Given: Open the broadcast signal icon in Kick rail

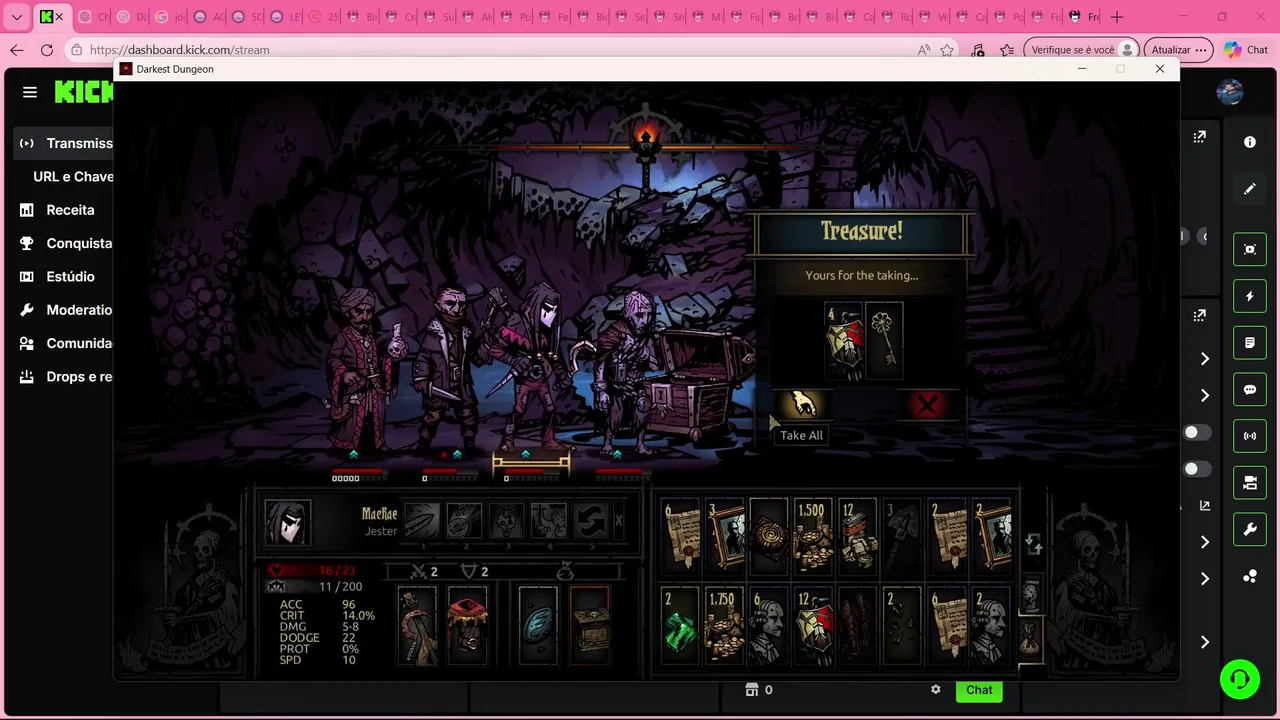Looking at the screenshot, I should point(1250,436).
